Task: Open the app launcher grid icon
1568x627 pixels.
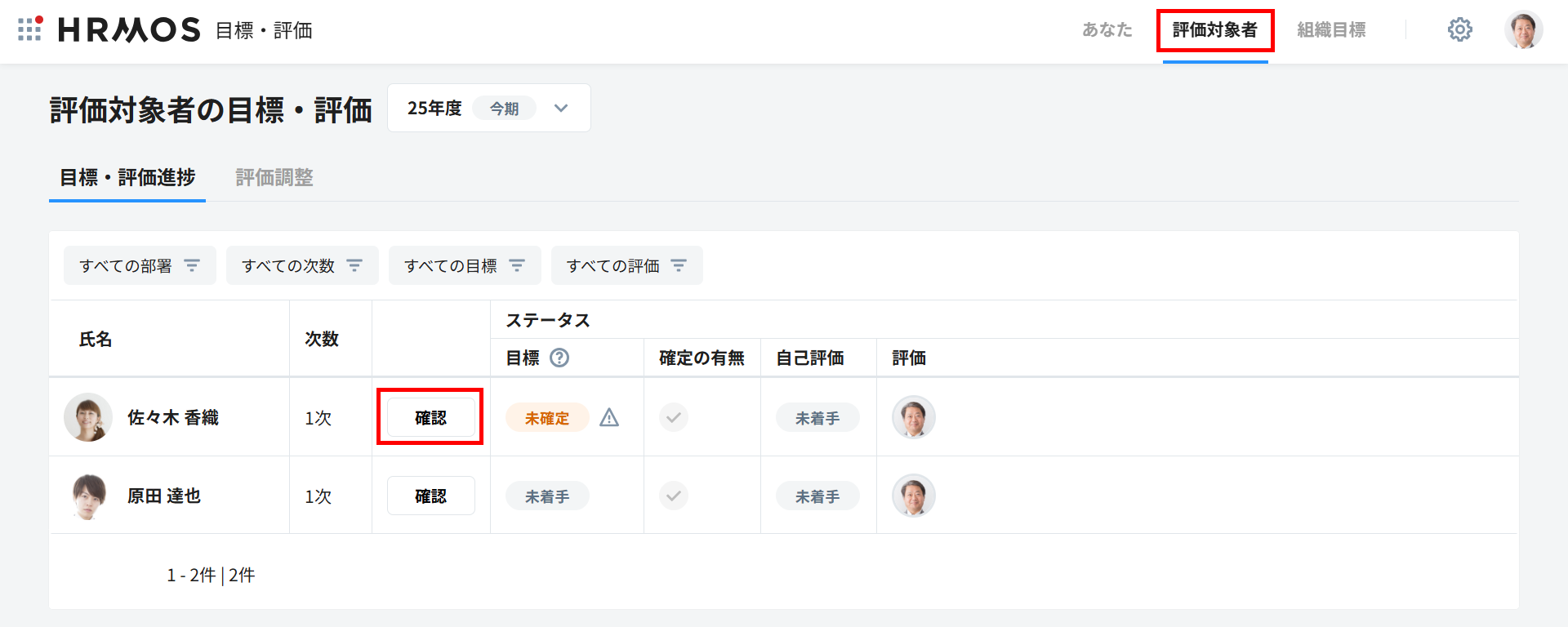Action: click(29, 29)
